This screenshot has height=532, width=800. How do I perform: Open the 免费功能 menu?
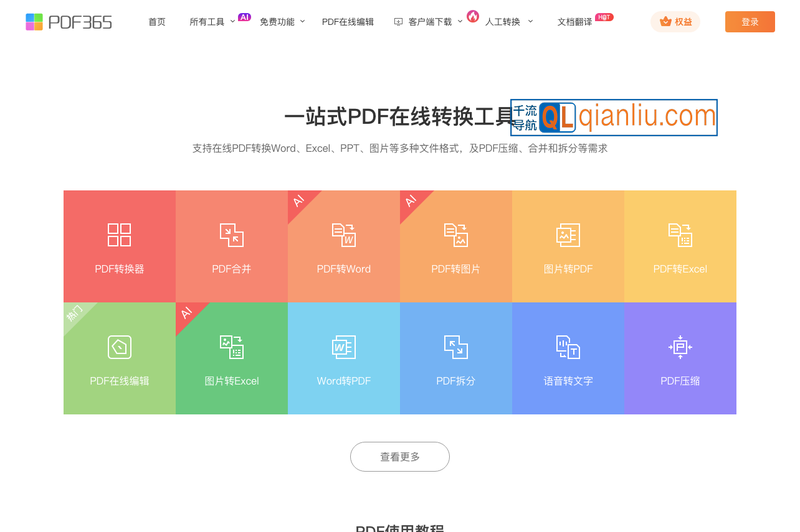[277, 22]
